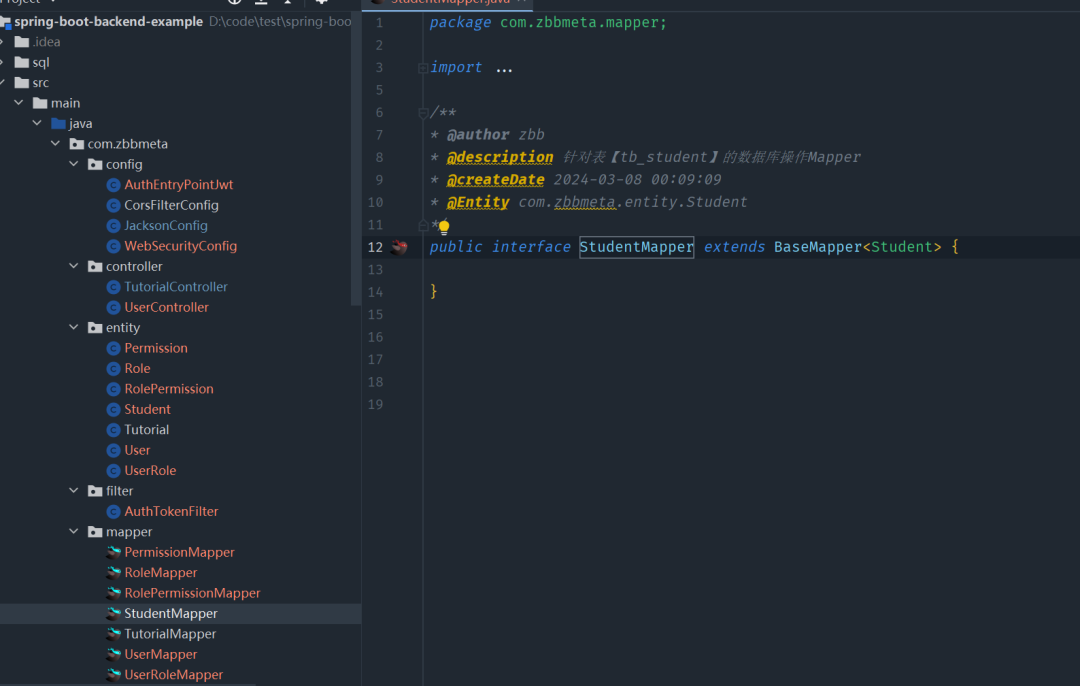Click the RolePermission class icon
Screen dimensions: 1080x686
114,389
